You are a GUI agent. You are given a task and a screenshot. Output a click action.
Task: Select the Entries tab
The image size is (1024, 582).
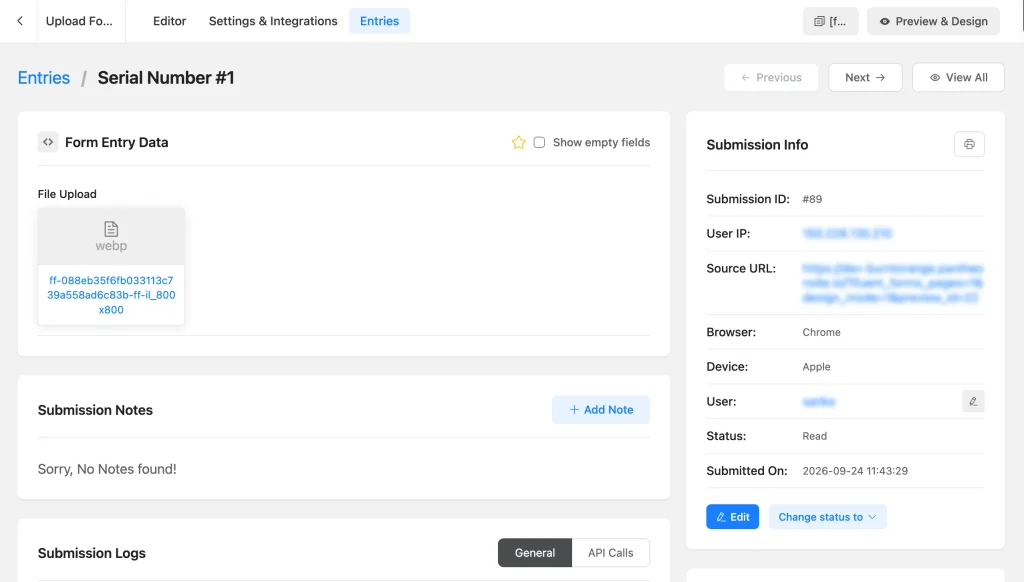pyautogui.click(x=379, y=21)
